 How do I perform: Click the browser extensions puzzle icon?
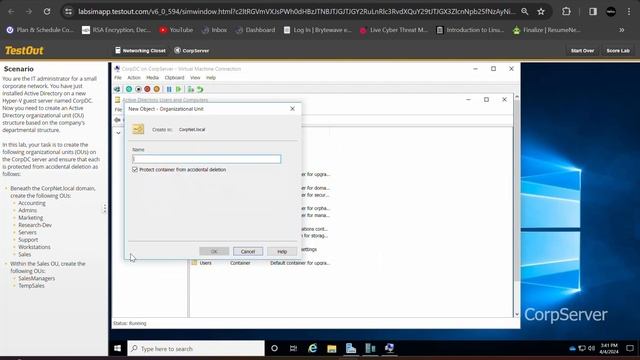(x=566, y=11)
